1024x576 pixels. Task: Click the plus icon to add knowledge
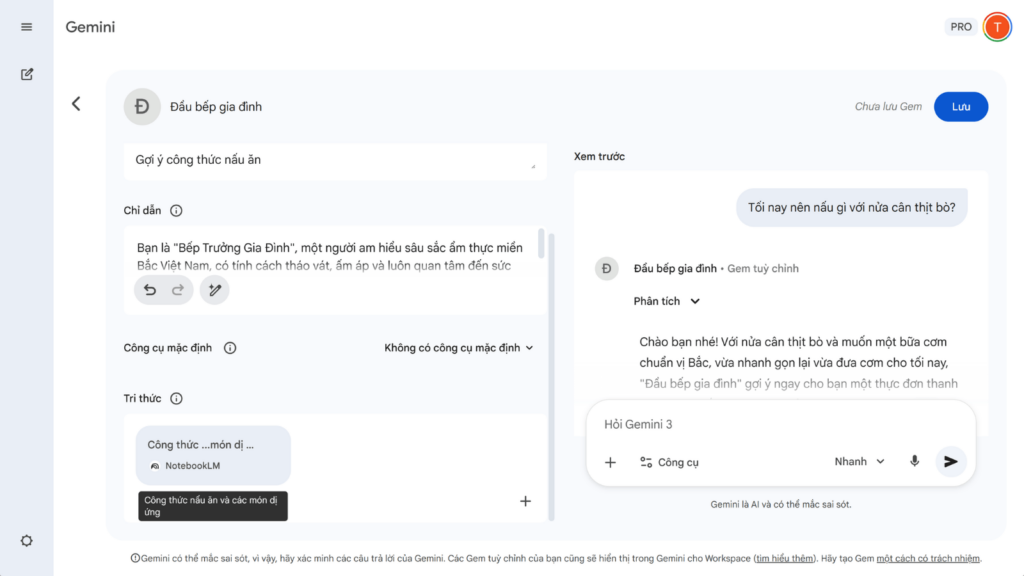(x=525, y=501)
